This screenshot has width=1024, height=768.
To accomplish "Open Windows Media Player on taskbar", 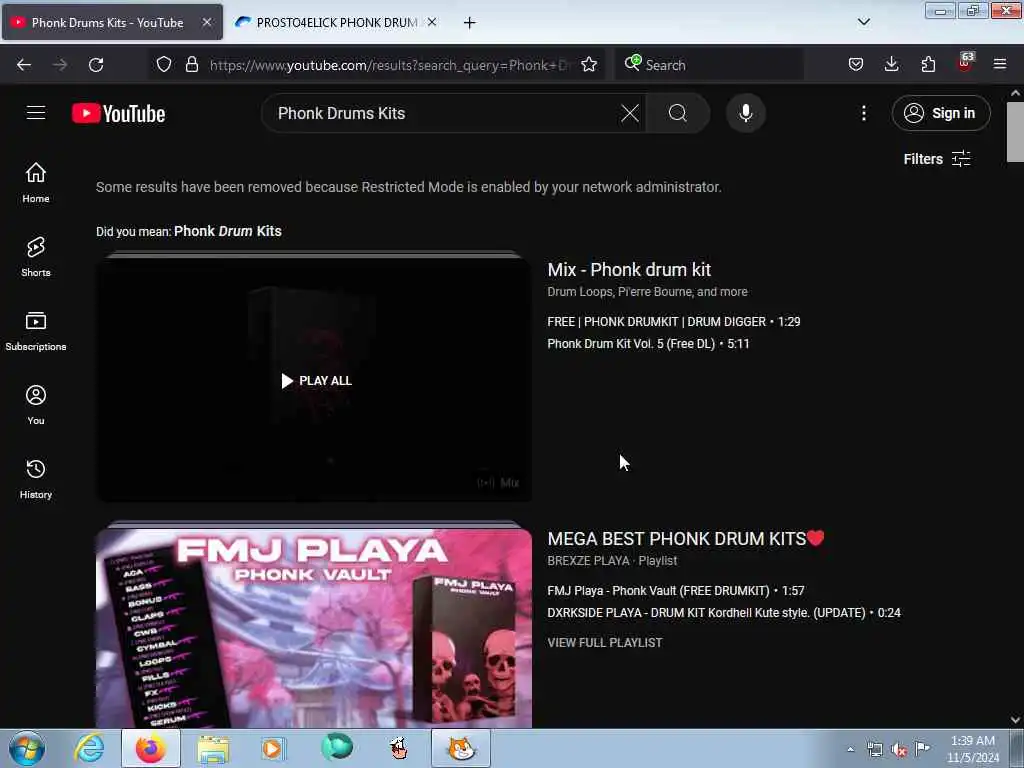I will click(x=273, y=749).
